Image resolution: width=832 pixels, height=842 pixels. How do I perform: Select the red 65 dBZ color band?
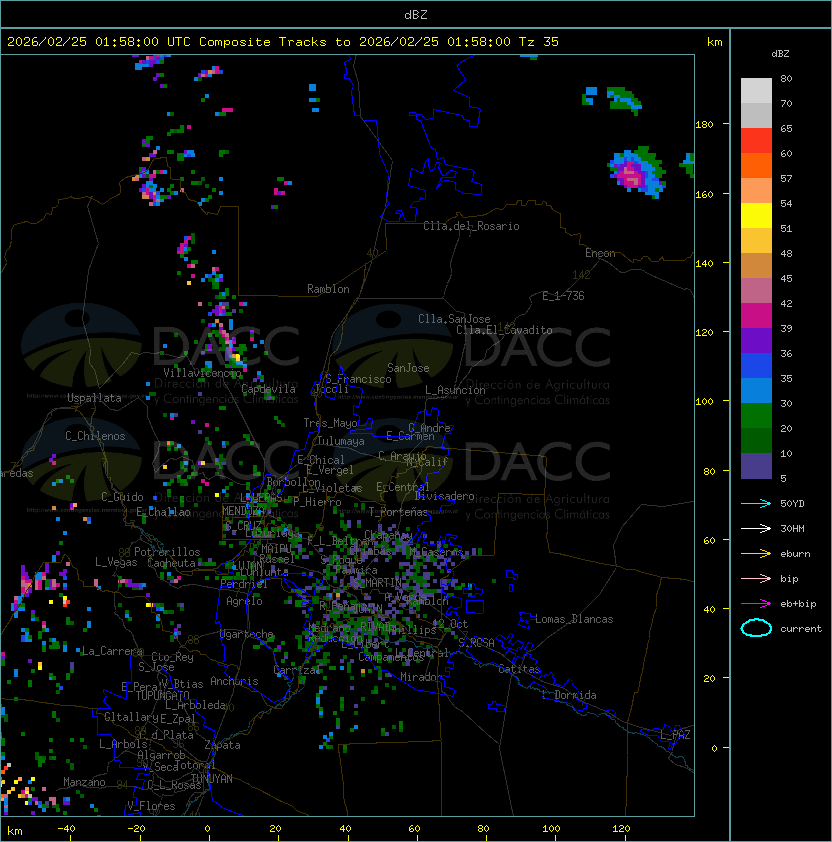(x=756, y=141)
